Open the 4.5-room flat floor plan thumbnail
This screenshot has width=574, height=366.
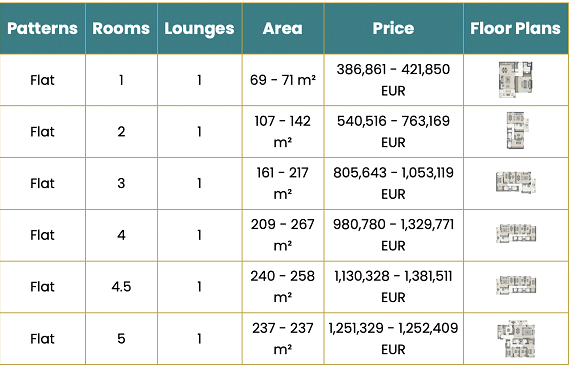click(x=516, y=285)
